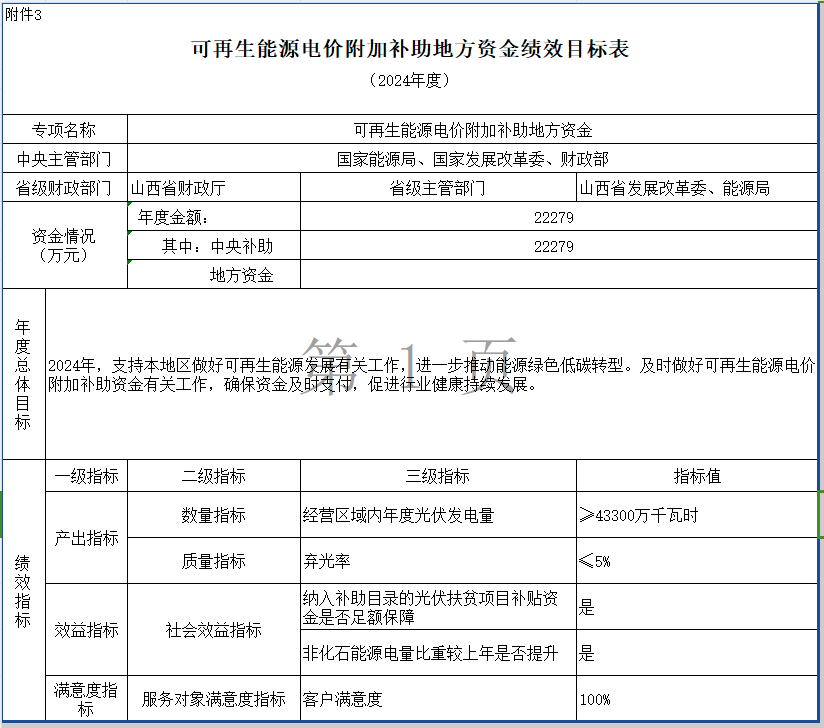Select the 省级主管部门 cell

point(438,188)
